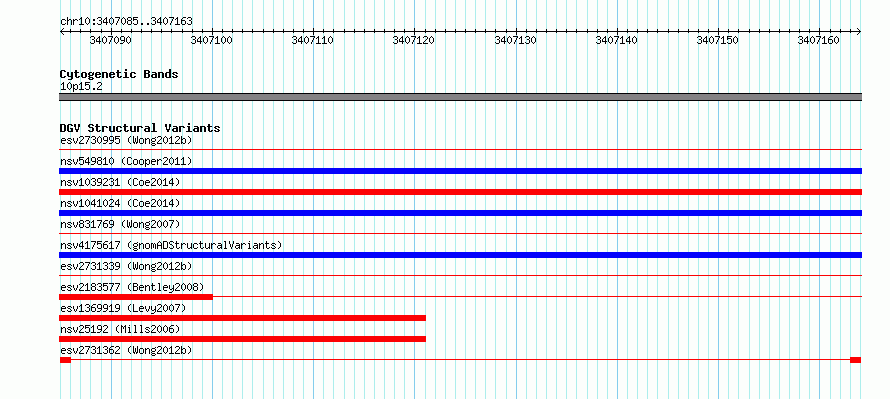This screenshot has height=399, width=890.
Task: Click the left red end block of esv2731362
Action: pos(65,360)
